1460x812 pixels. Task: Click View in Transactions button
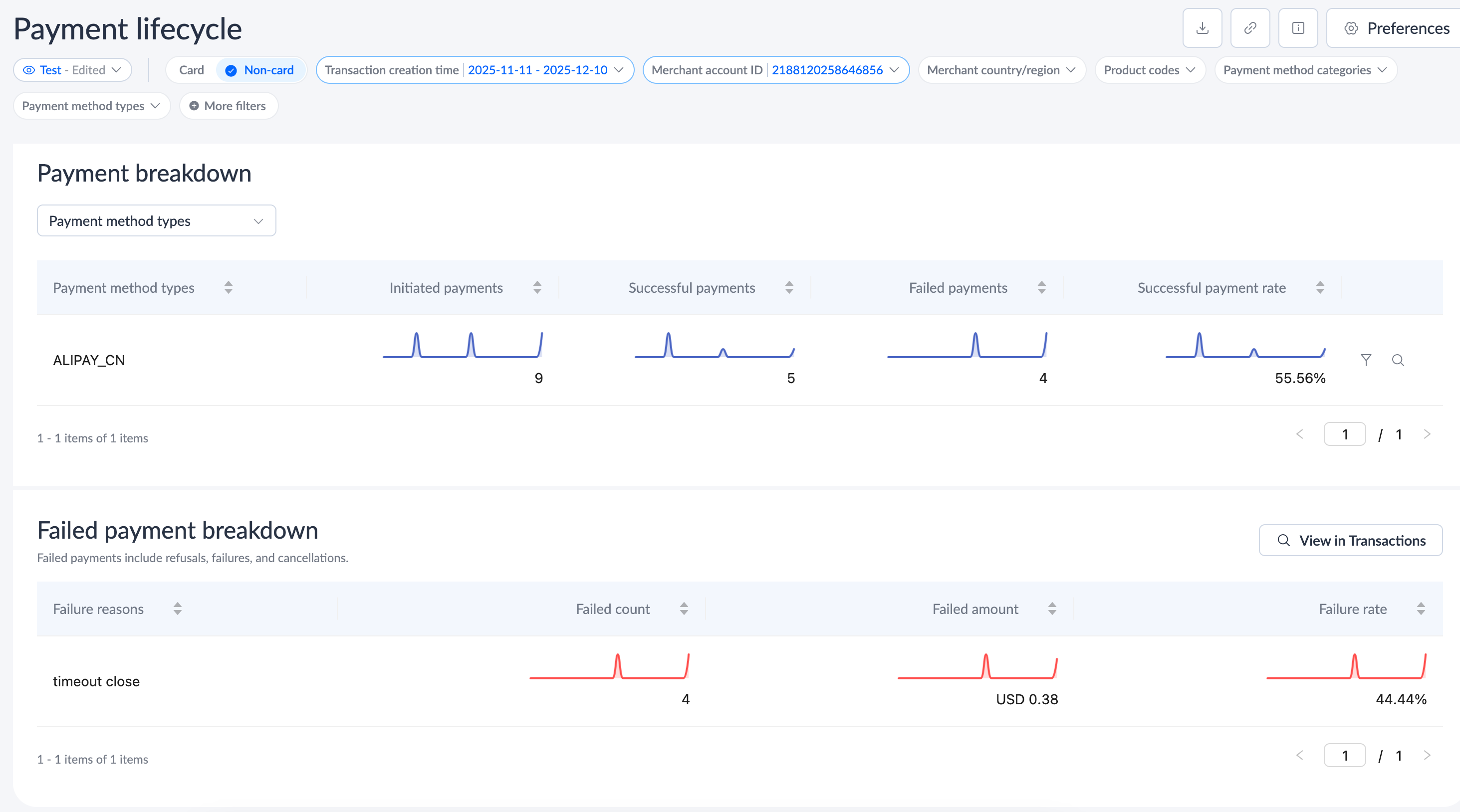[1350, 541]
